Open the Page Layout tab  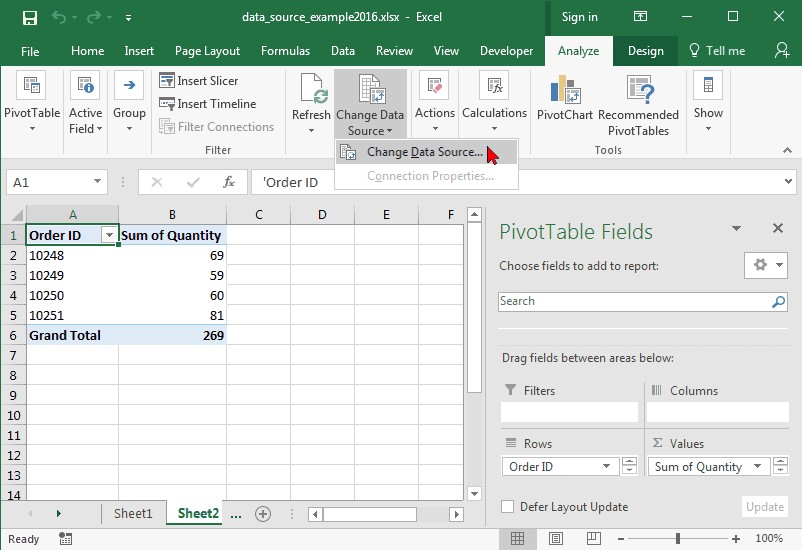point(207,51)
